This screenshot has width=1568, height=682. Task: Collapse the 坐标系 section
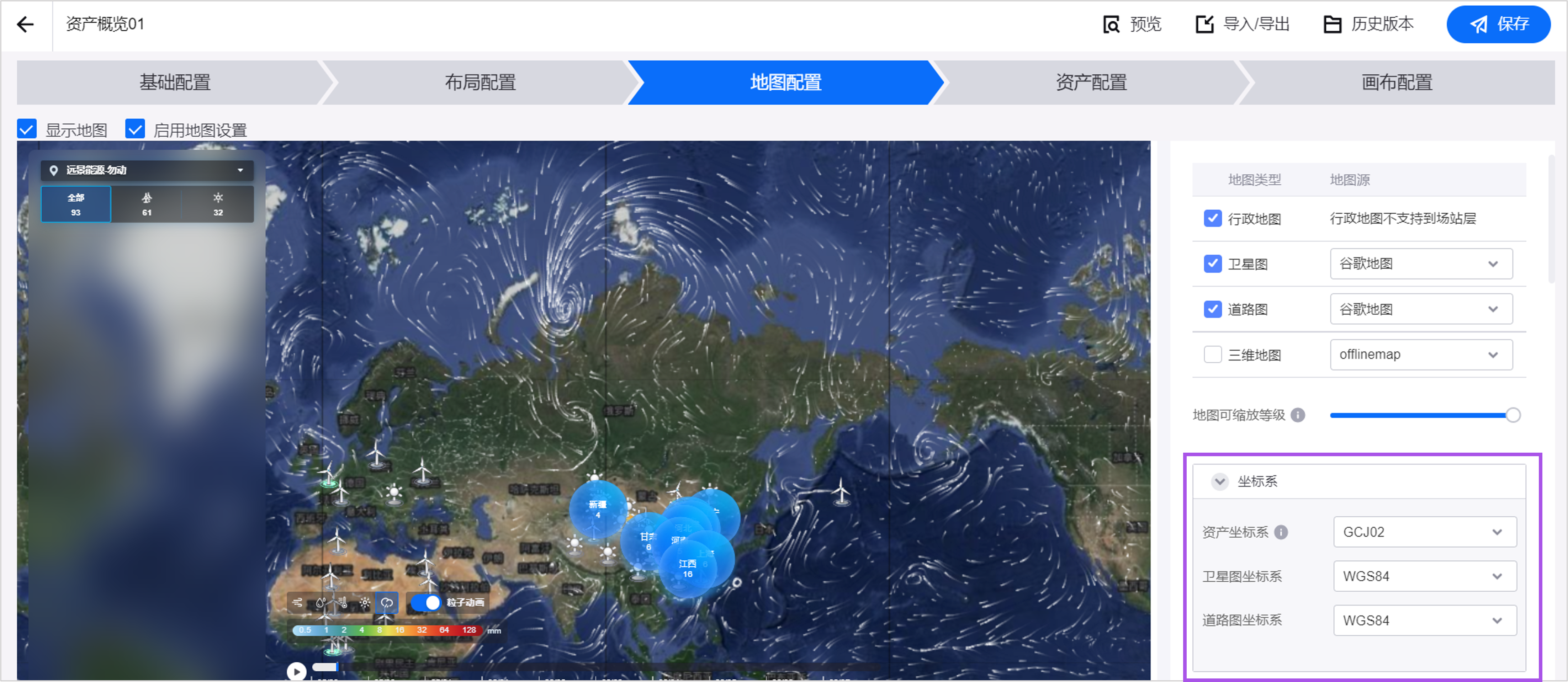click(1219, 482)
